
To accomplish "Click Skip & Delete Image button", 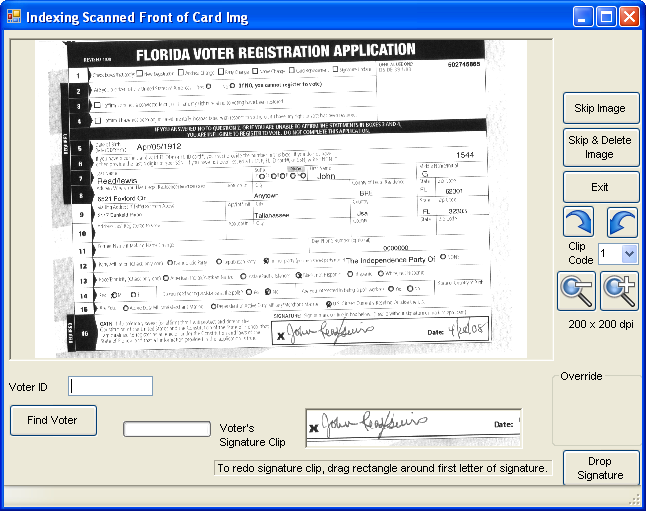I will click(x=601, y=147).
